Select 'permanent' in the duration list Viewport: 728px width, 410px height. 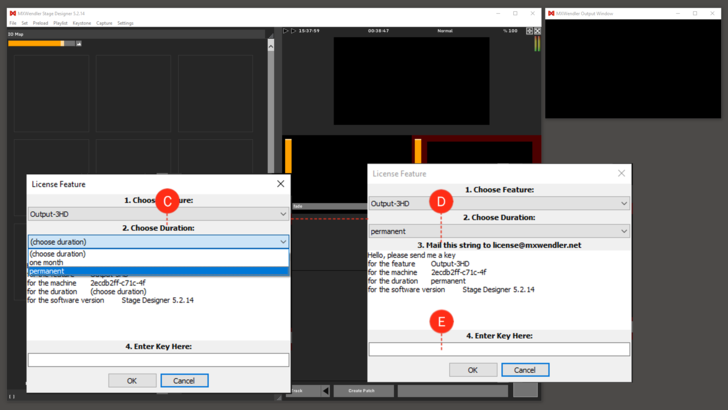pyautogui.click(x=158, y=271)
